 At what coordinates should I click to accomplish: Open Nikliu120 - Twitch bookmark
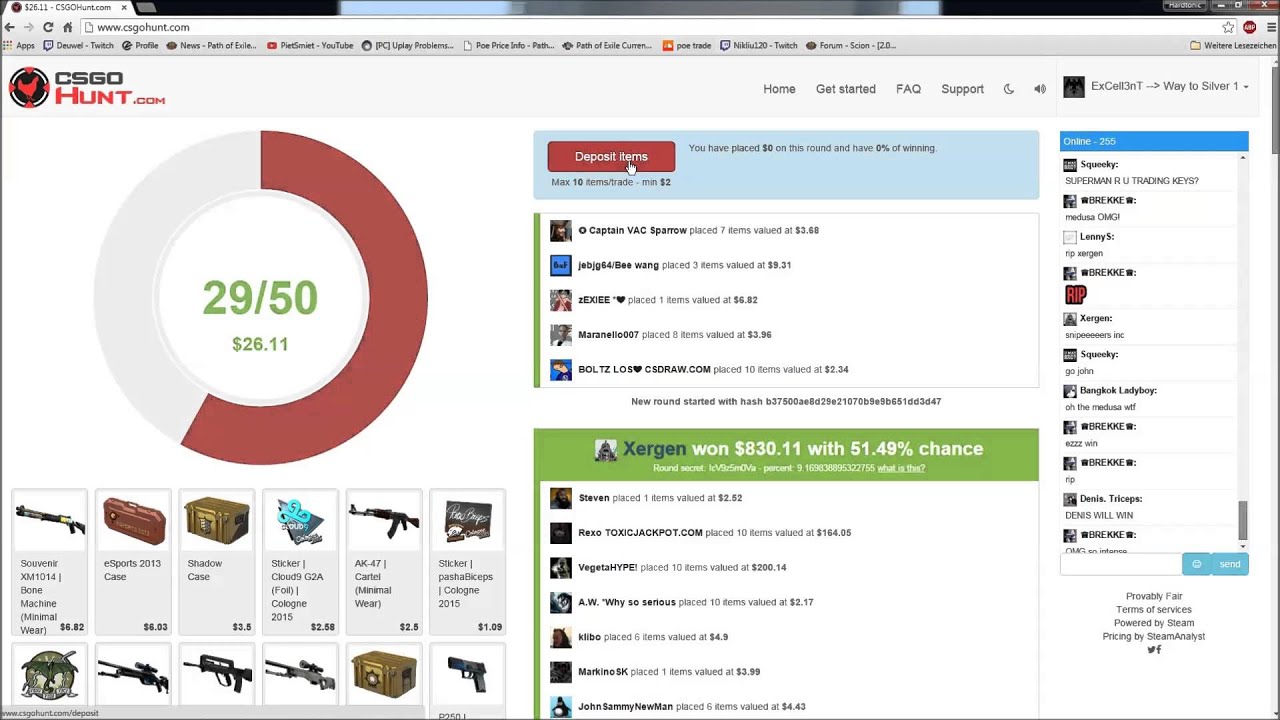click(758, 45)
